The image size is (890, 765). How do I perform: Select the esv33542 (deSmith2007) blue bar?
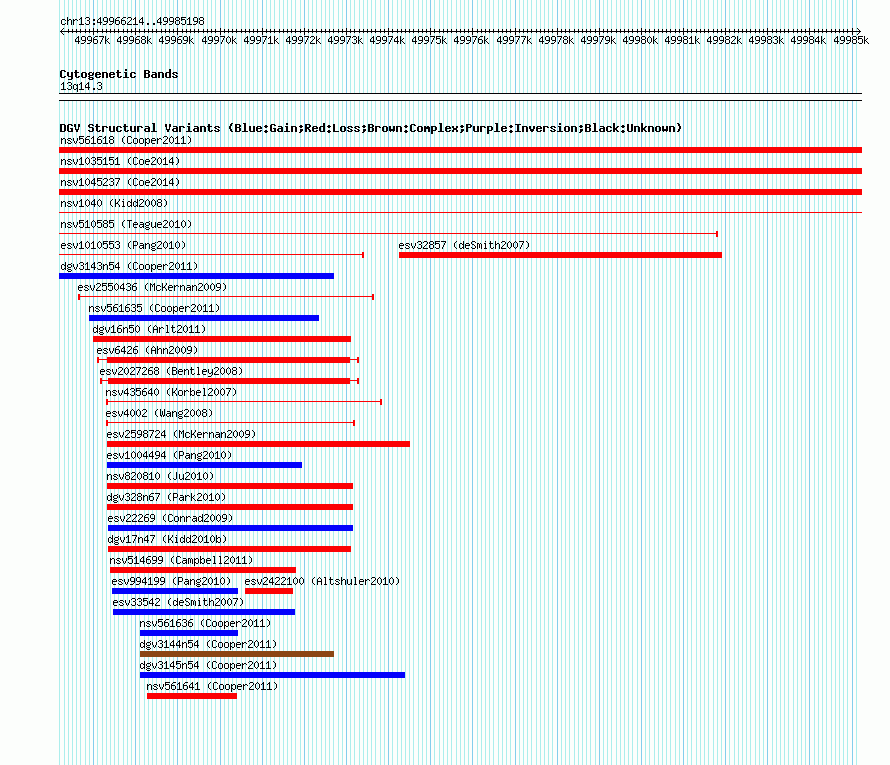click(x=204, y=612)
